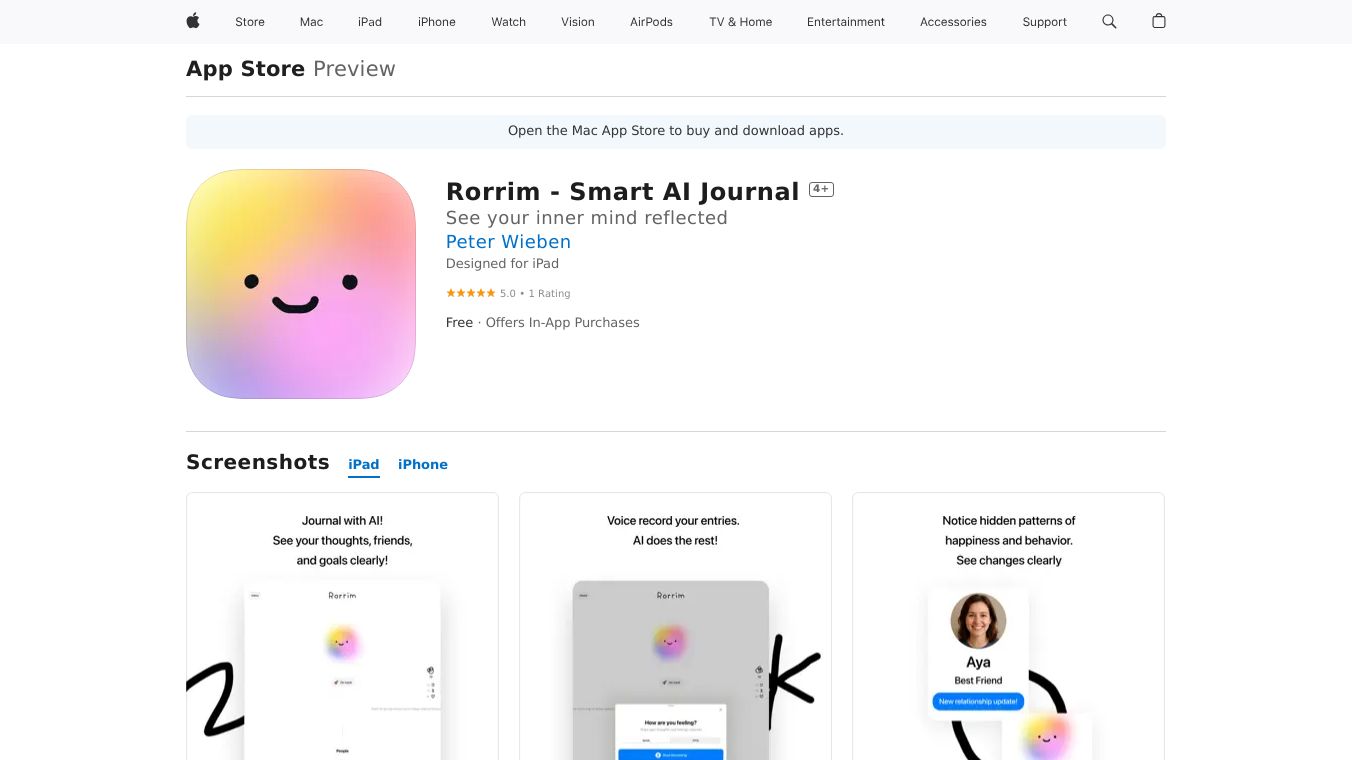Click the Apple logo icon
The width and height of the screenshot is (1352, 760).
point(193,21)
